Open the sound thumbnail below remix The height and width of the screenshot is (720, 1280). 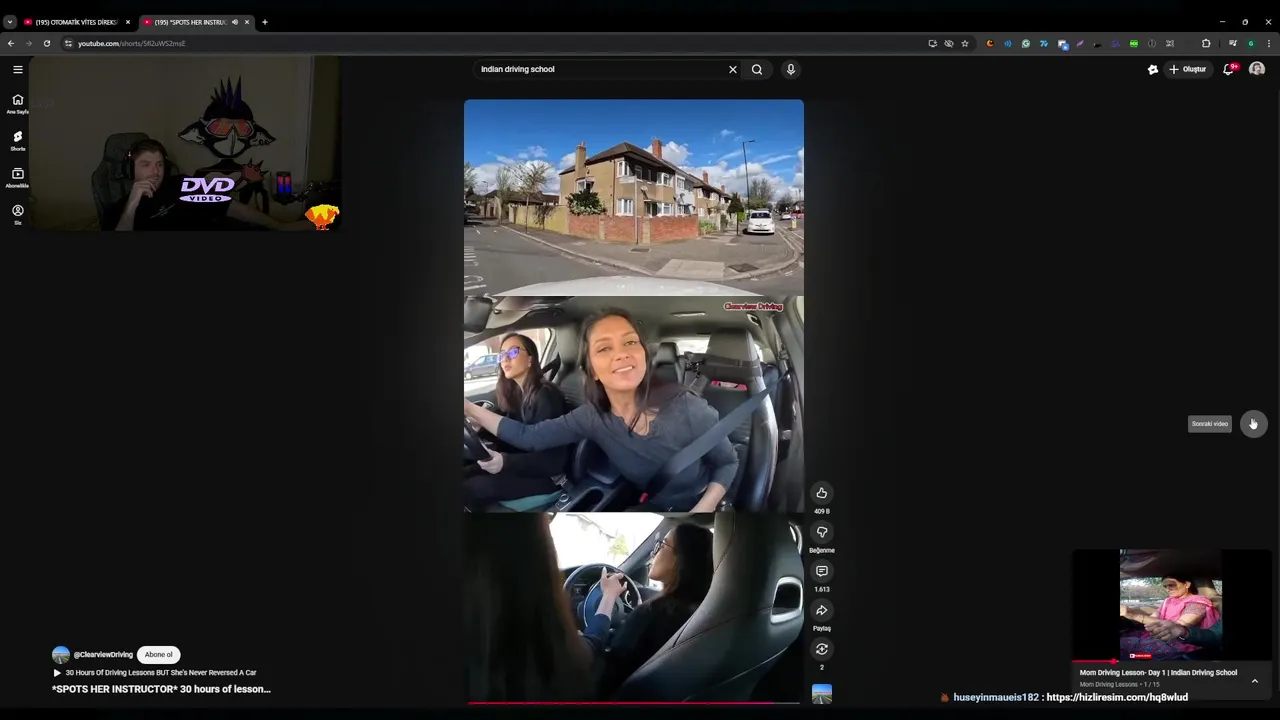click(822, 694)
